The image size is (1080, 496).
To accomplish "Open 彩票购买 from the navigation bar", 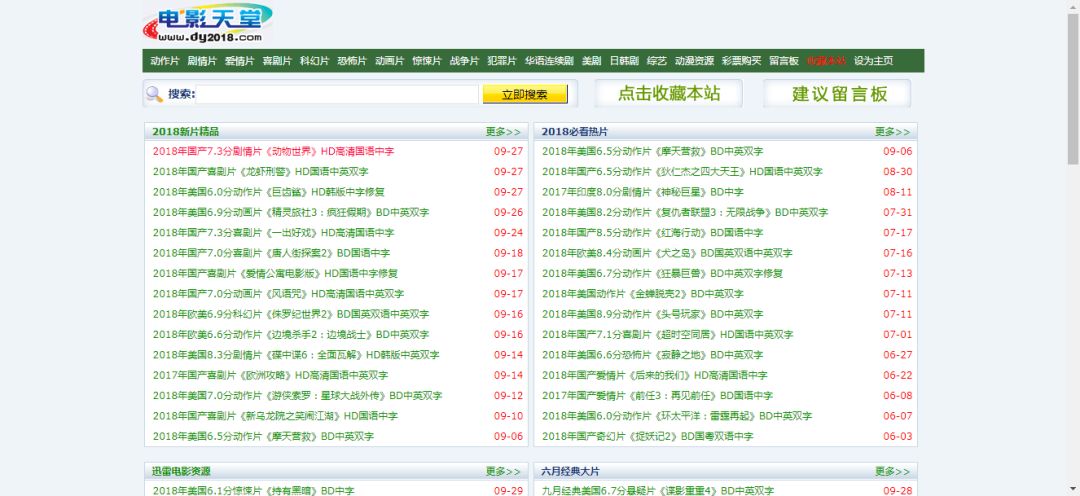I will tap(742, 61).
